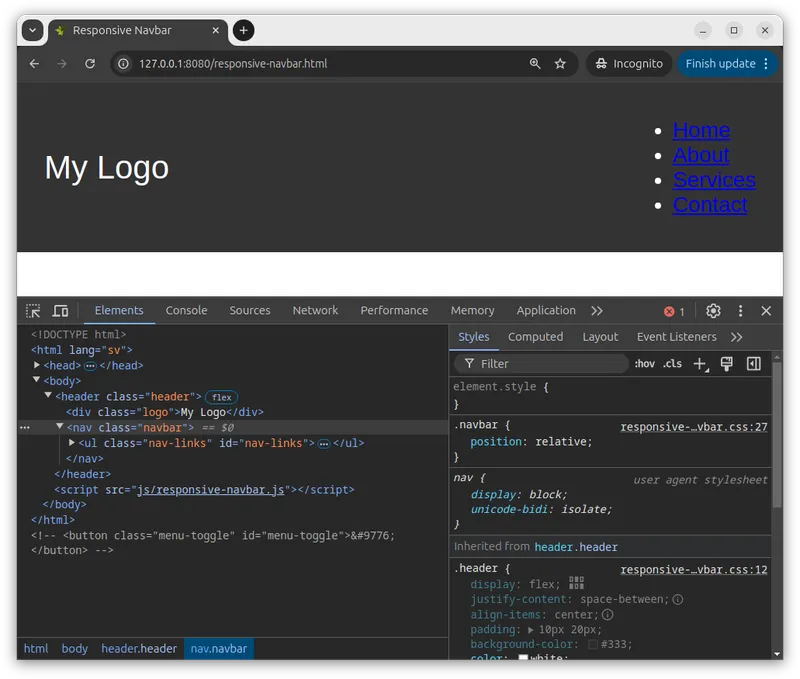
Task: Switch to the Console tab
Action: click(186, 311)
